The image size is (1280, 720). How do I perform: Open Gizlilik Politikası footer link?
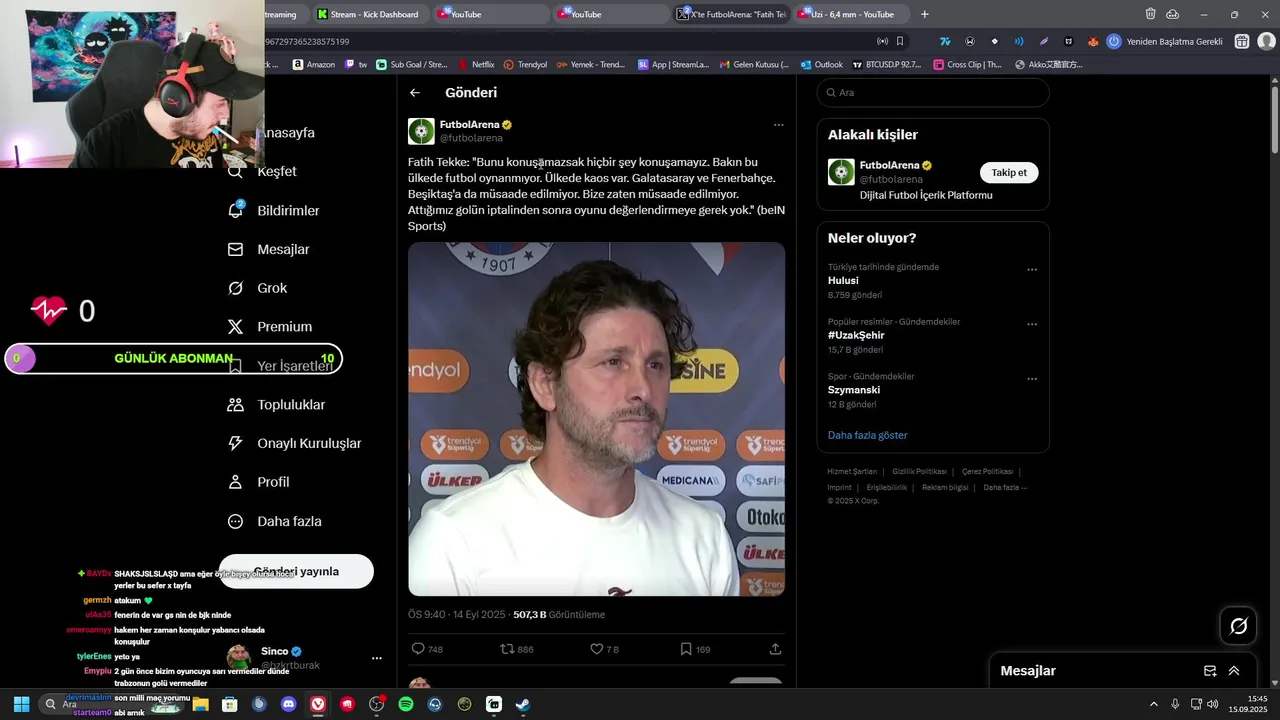pyautogui.click(x=920, y=472)
